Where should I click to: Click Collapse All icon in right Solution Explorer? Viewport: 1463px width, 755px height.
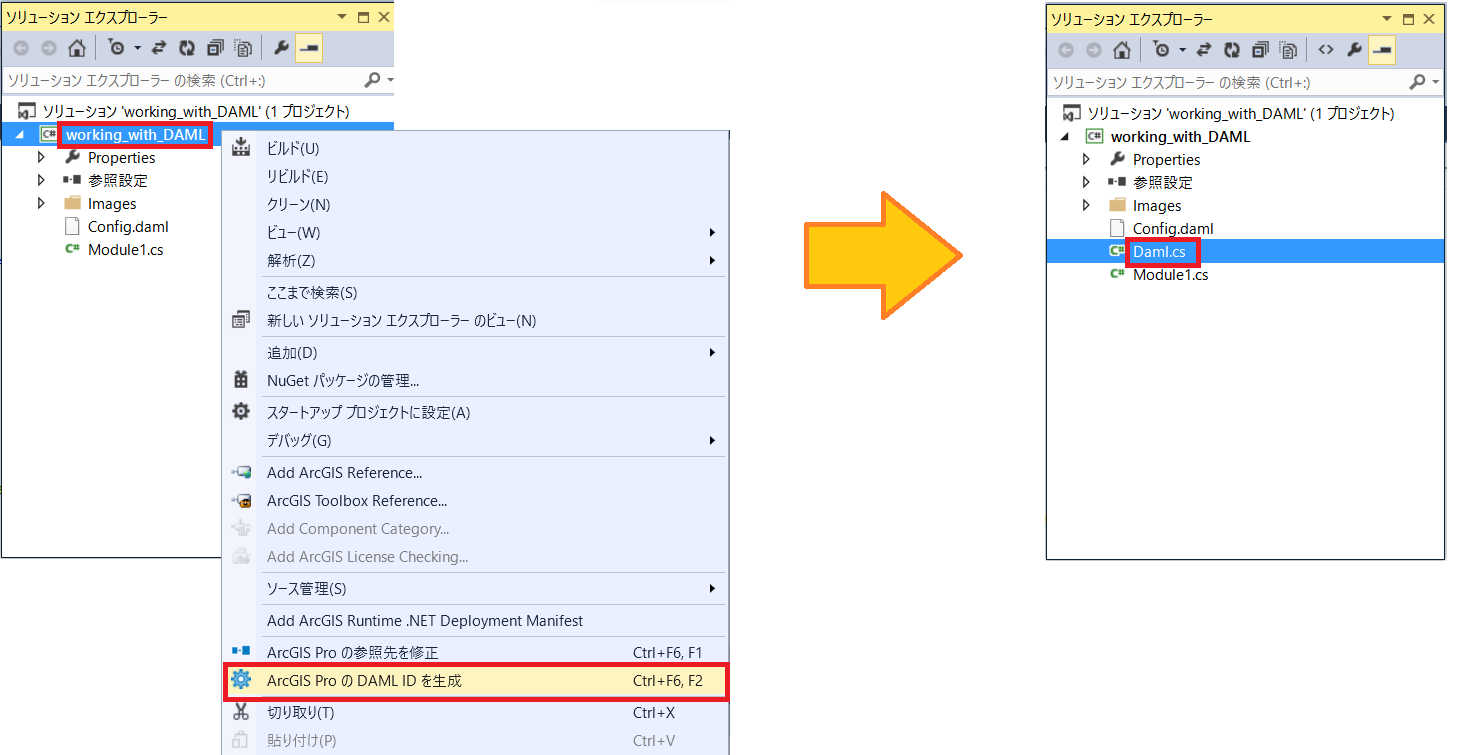point(1260,50)
